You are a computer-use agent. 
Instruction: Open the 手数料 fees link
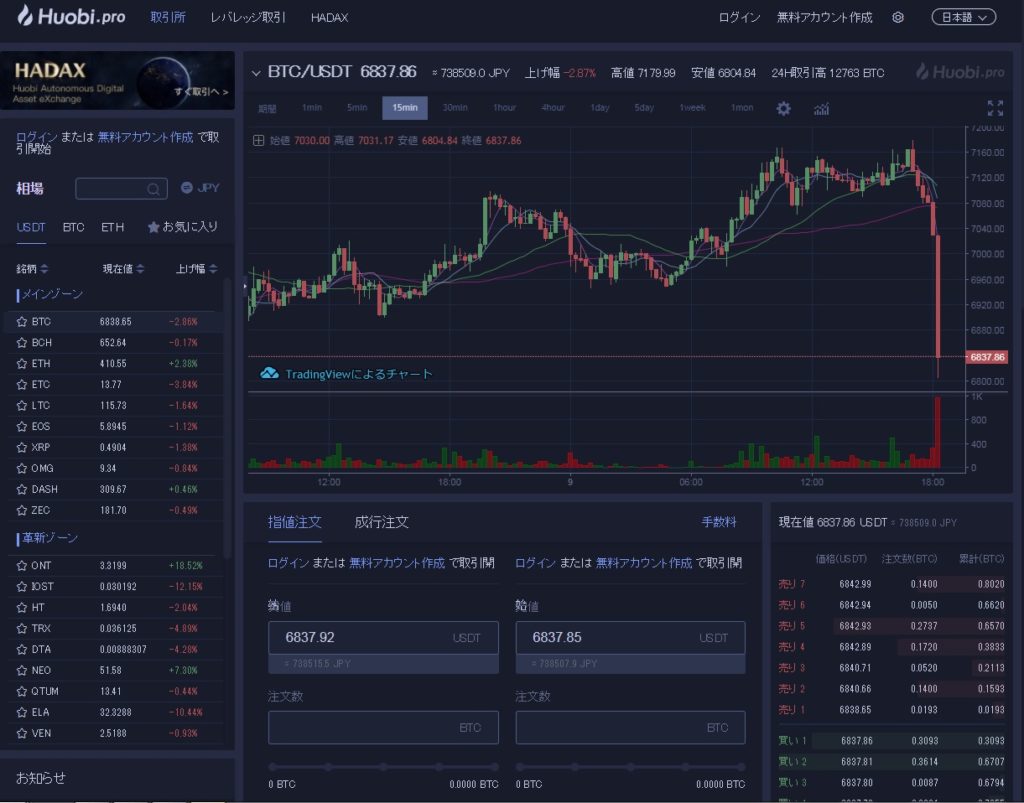719,522
